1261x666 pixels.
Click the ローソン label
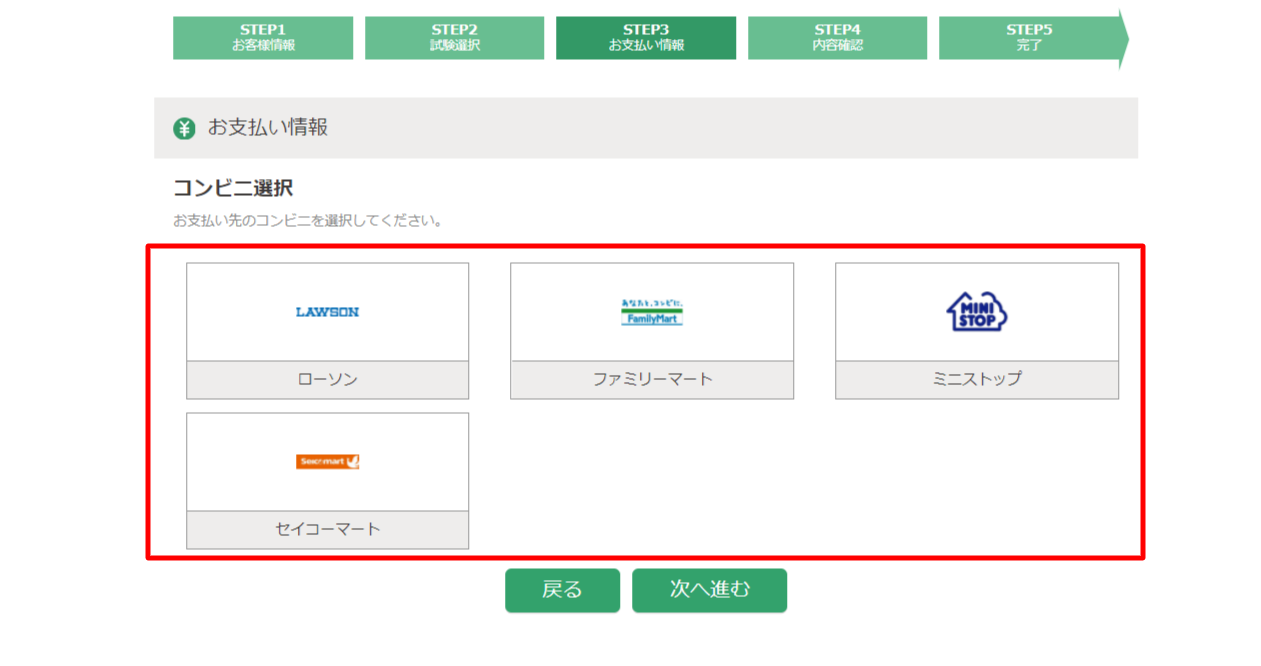coord(327,380)
